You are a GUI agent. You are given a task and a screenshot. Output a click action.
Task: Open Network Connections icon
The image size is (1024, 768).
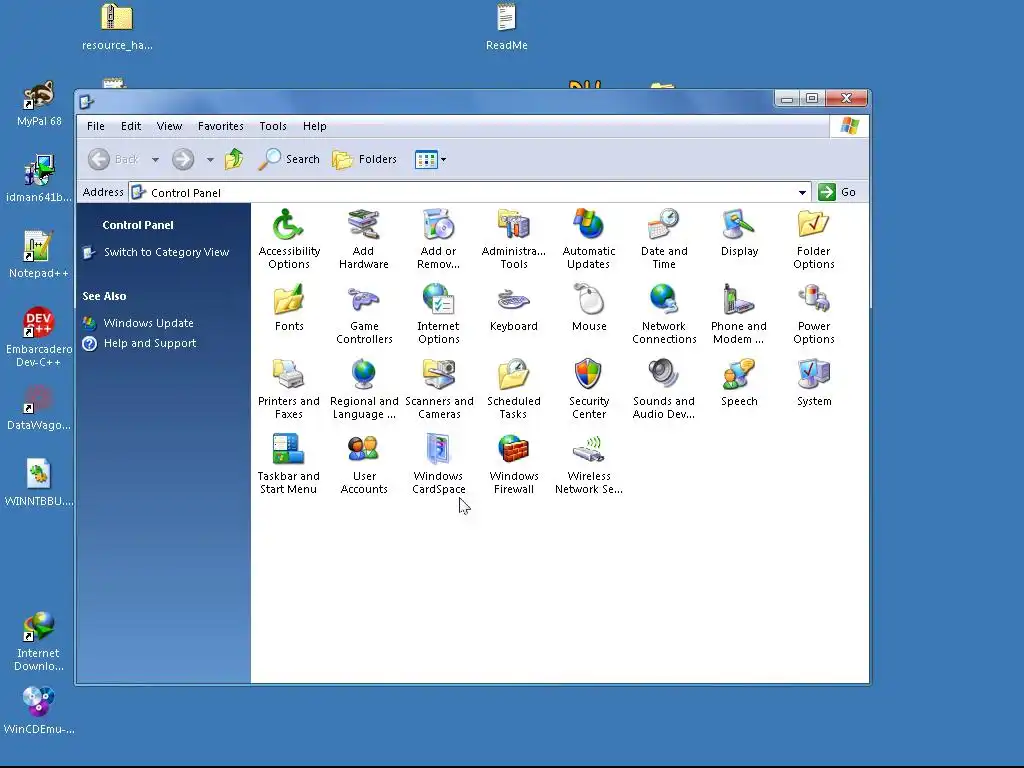point(664,314)
